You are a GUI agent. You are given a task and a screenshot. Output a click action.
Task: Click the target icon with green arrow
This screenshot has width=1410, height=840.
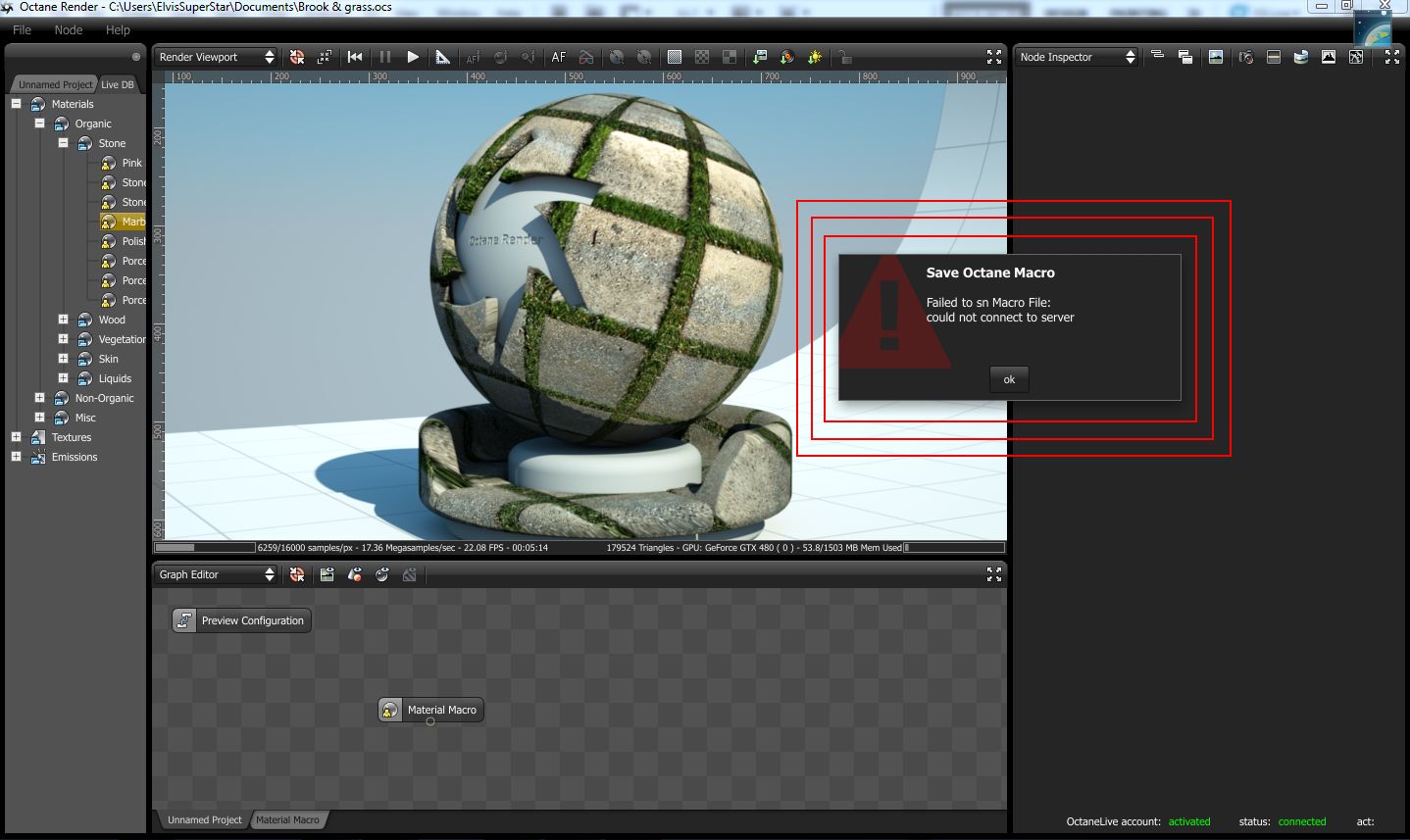[x=786, y=57]
